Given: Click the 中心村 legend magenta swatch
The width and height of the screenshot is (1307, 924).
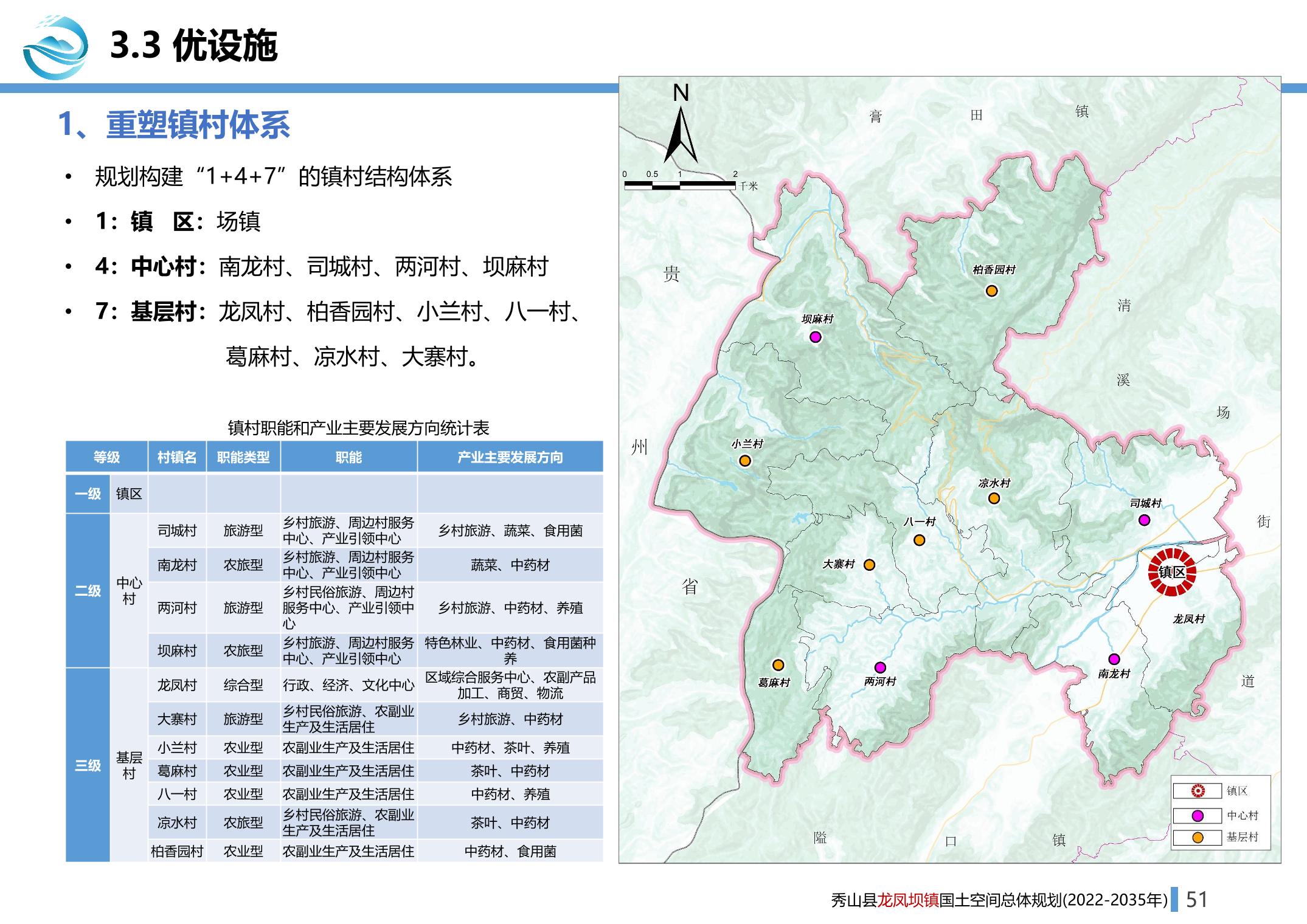Looking at the screenshot, I should 1197,816.
